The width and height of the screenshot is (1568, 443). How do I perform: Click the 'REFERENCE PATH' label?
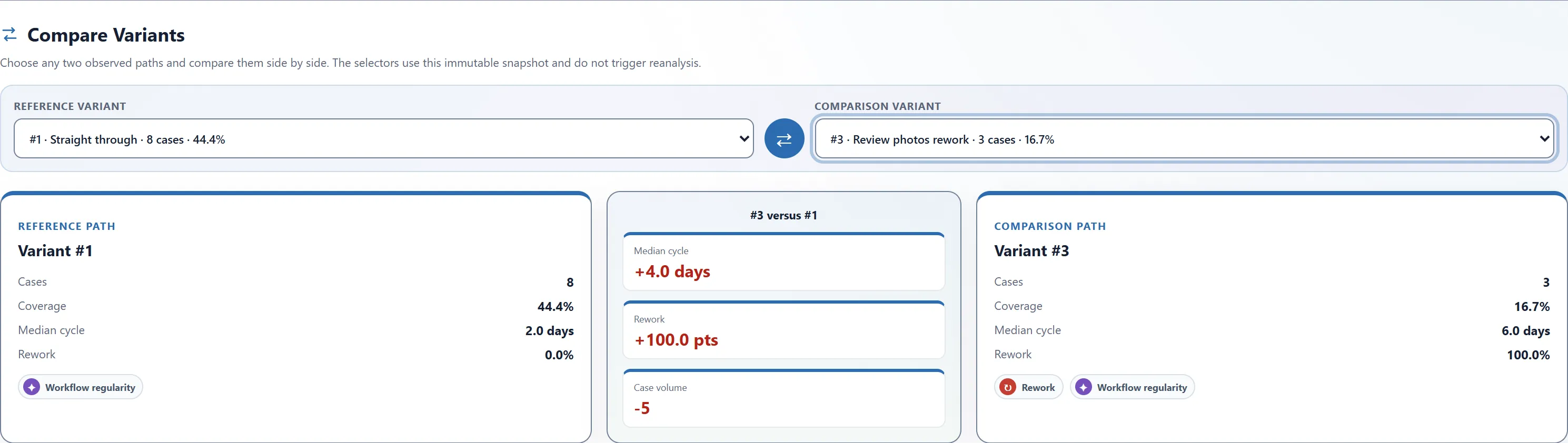(67, 226)
